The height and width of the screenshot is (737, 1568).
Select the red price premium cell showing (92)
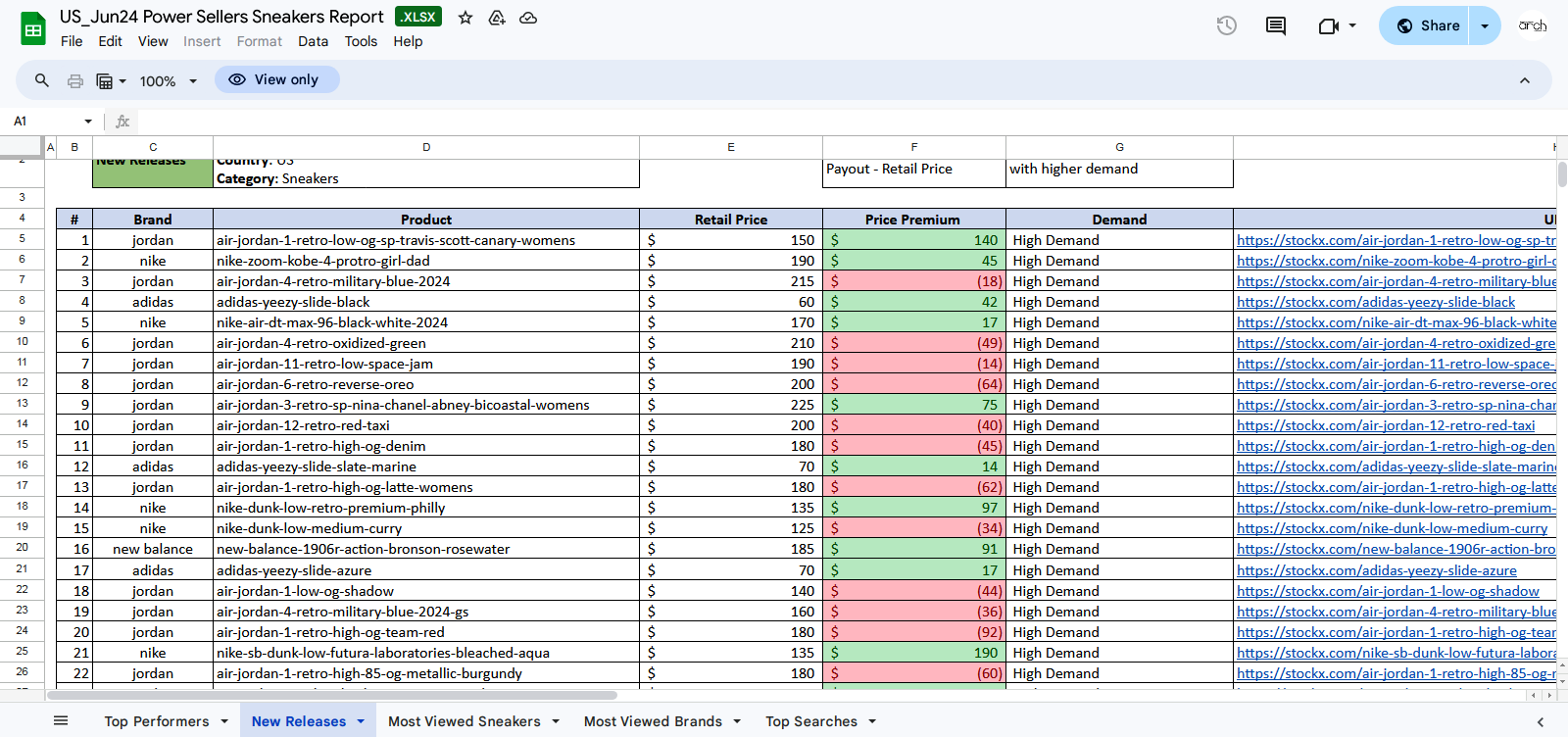point(914,632)
